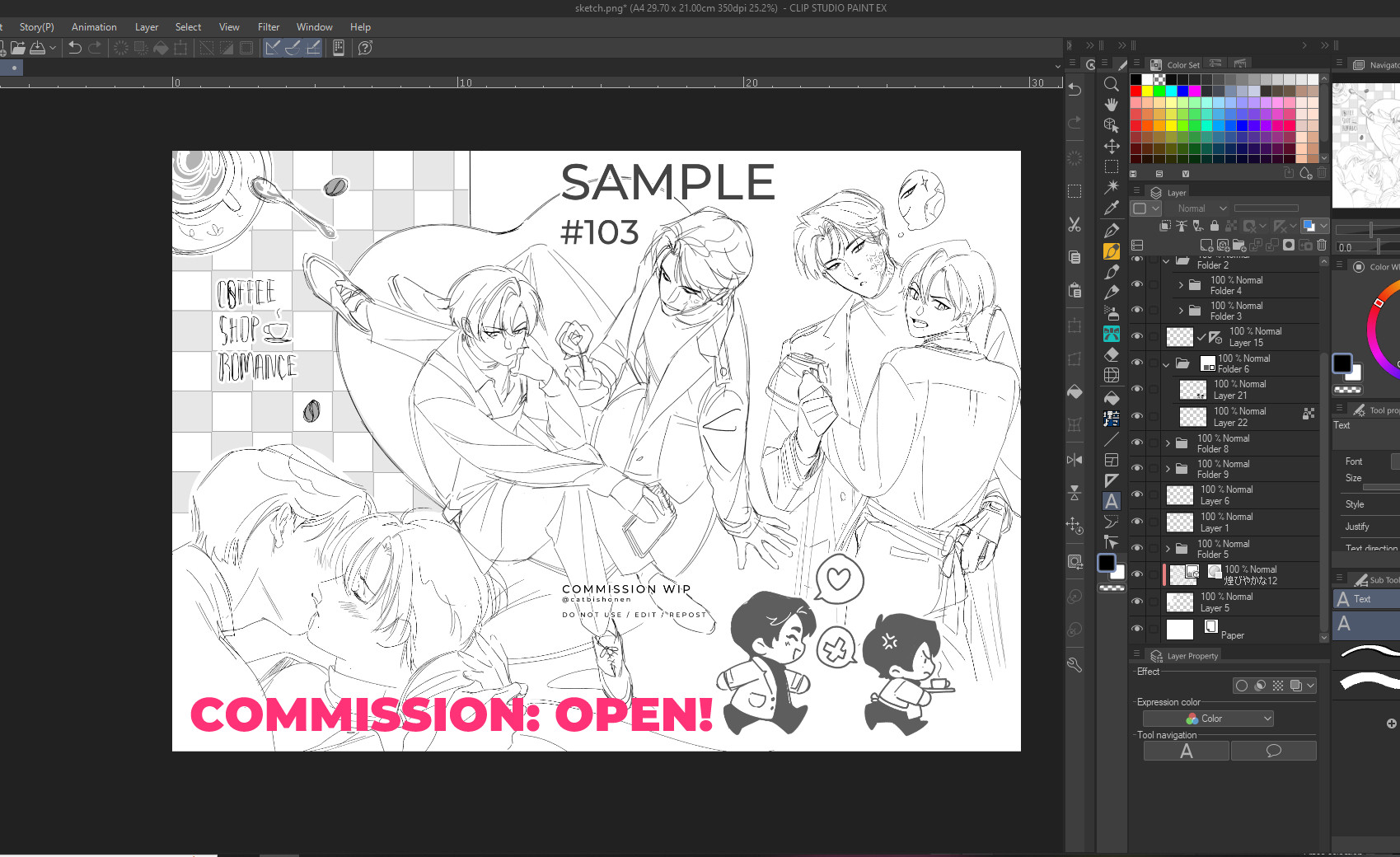Create a new layer folder
Viewport: 1400px width, 857px height.
(1239, 245)
